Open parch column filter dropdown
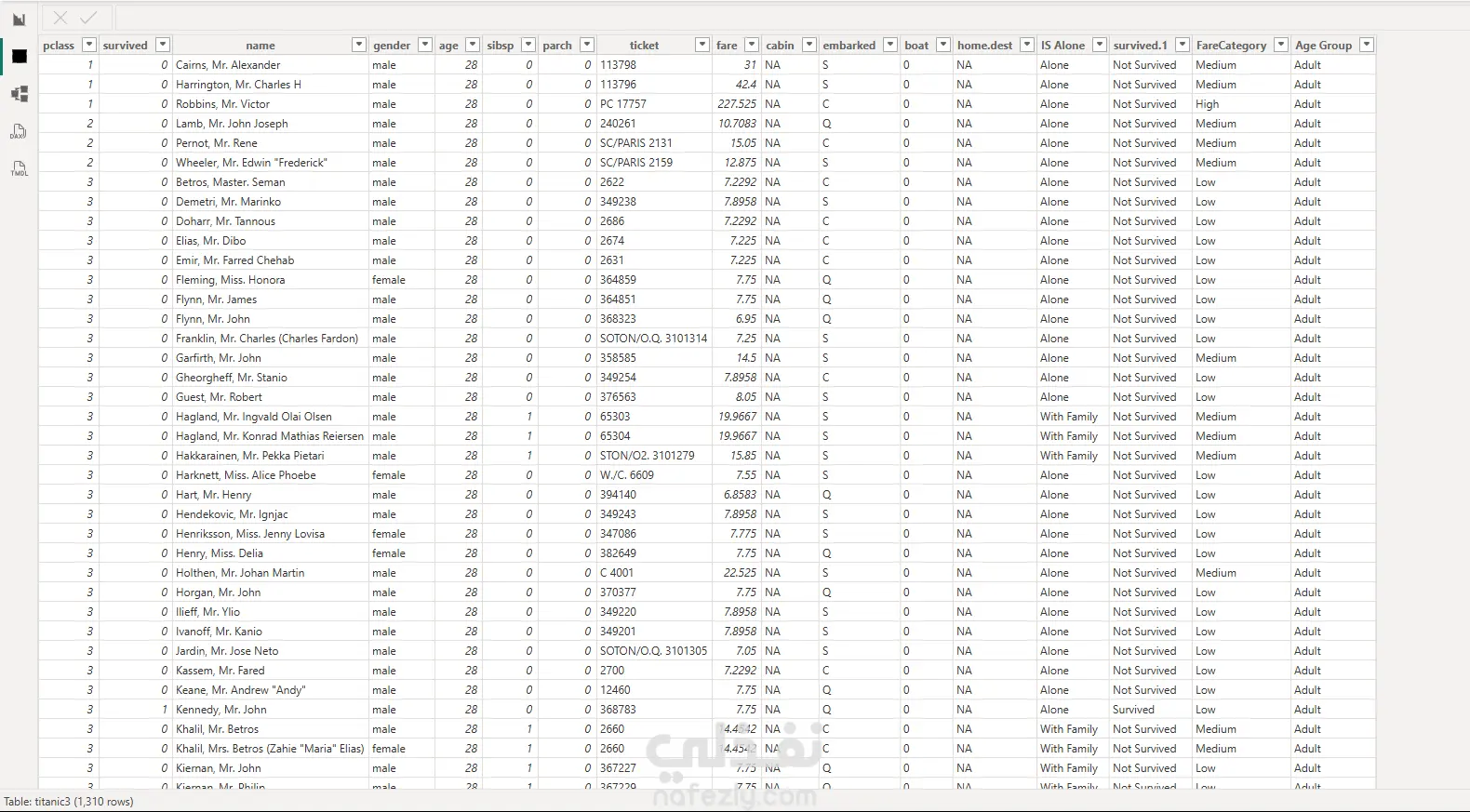Screen dimensions: 1470x812 tap(587, 45)
